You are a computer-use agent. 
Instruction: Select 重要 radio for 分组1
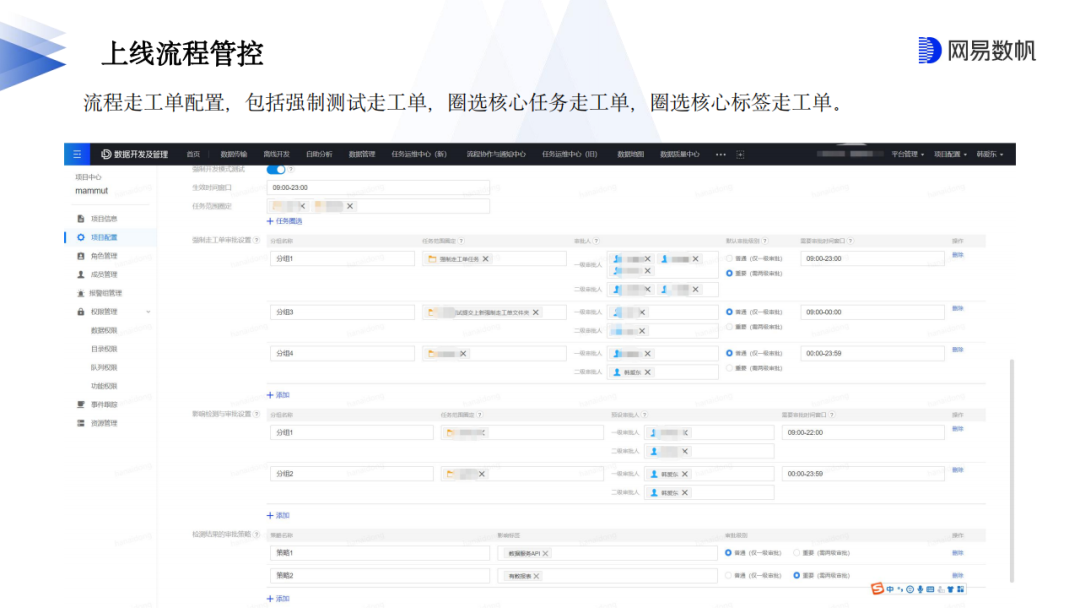click(x=729, y=273)
